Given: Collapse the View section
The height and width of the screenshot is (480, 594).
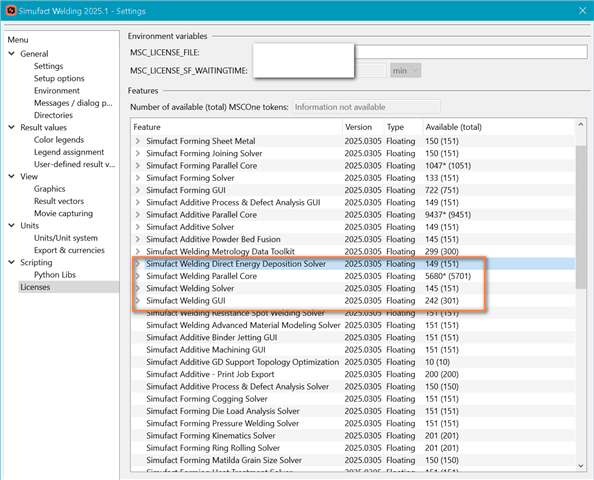Looking at the screenshot, I should click(12, 176).
